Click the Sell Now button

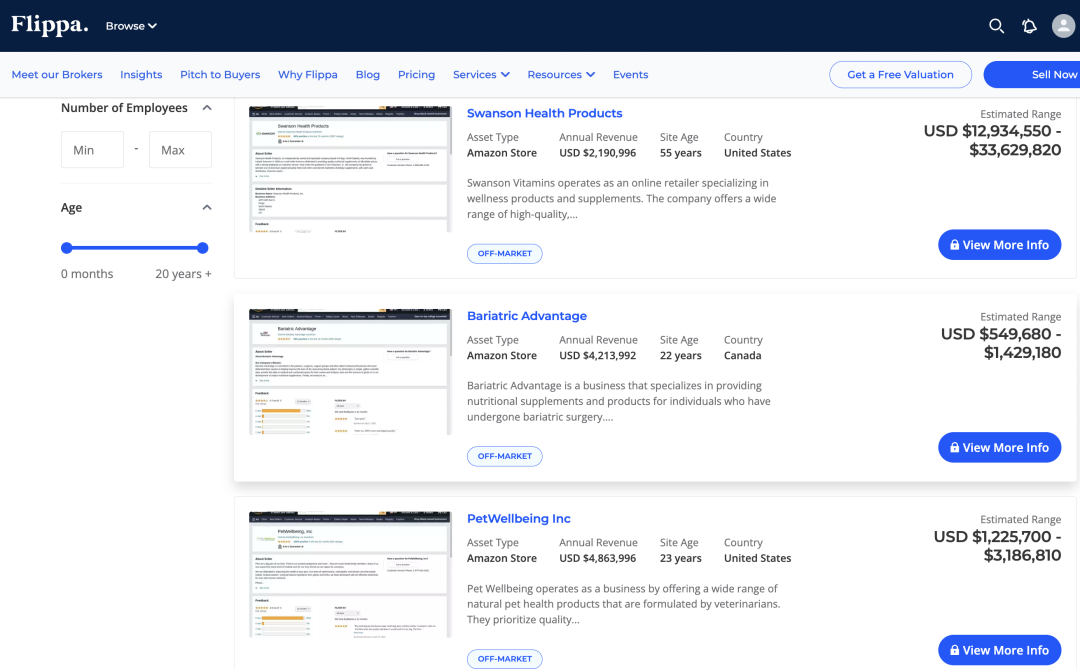(x=1032, y=74)
